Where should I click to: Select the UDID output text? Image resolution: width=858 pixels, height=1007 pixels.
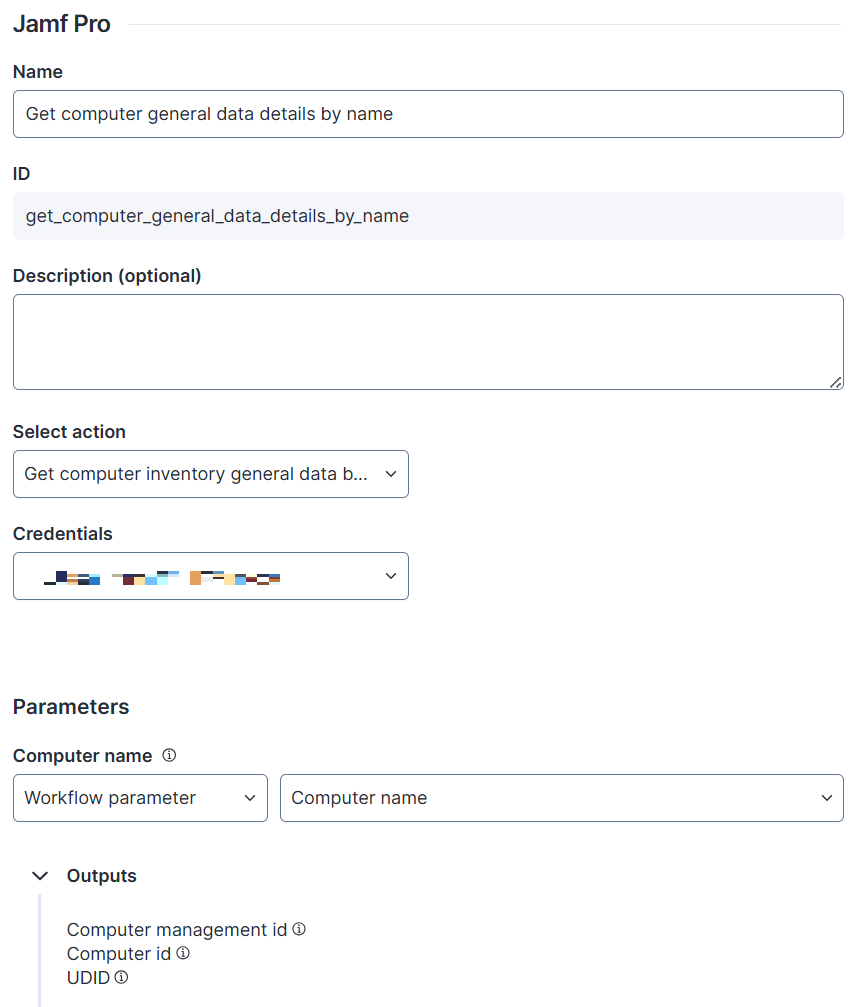pyautogui.click(x=88, y=978)
